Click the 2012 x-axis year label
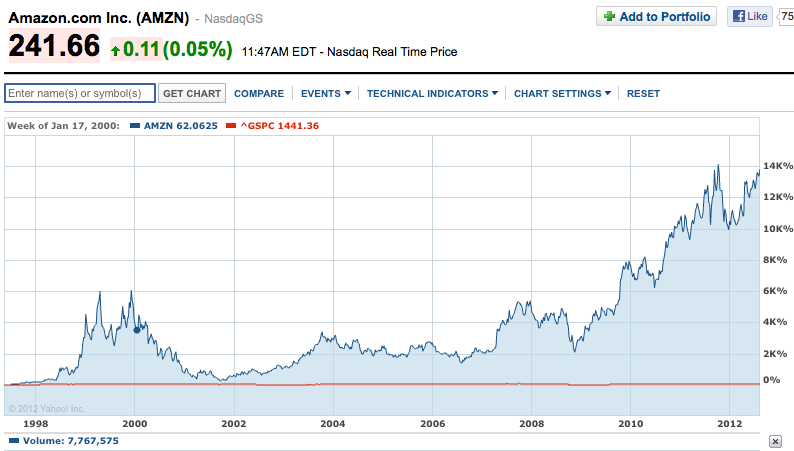 (730, 424)
